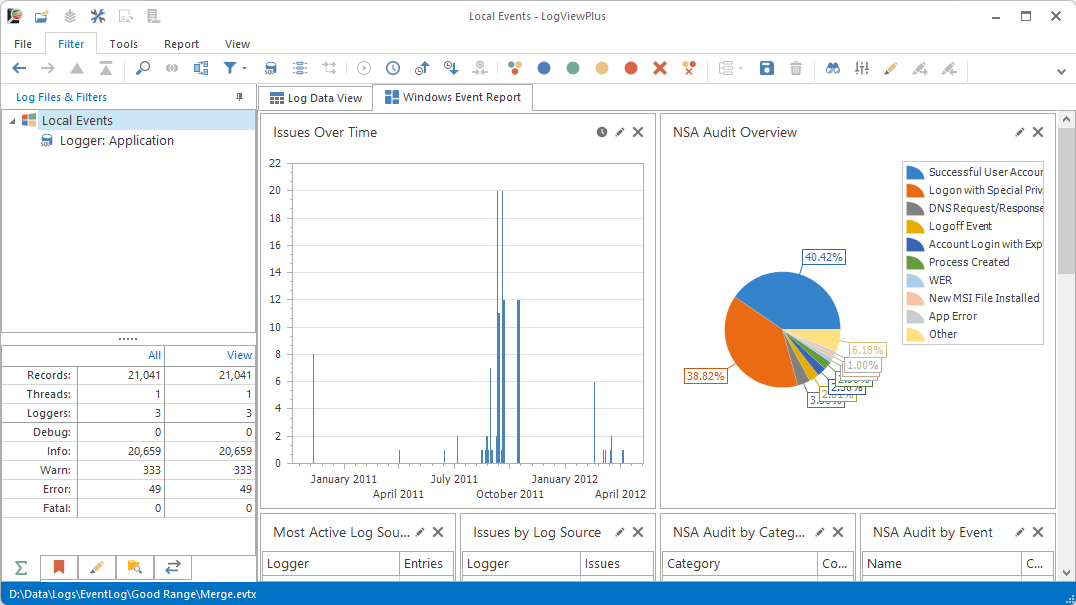Close the NSA Audit Overview widget
This screenshot has height=605, width=1076.
pyautogui.click(x=1038, y=132)
